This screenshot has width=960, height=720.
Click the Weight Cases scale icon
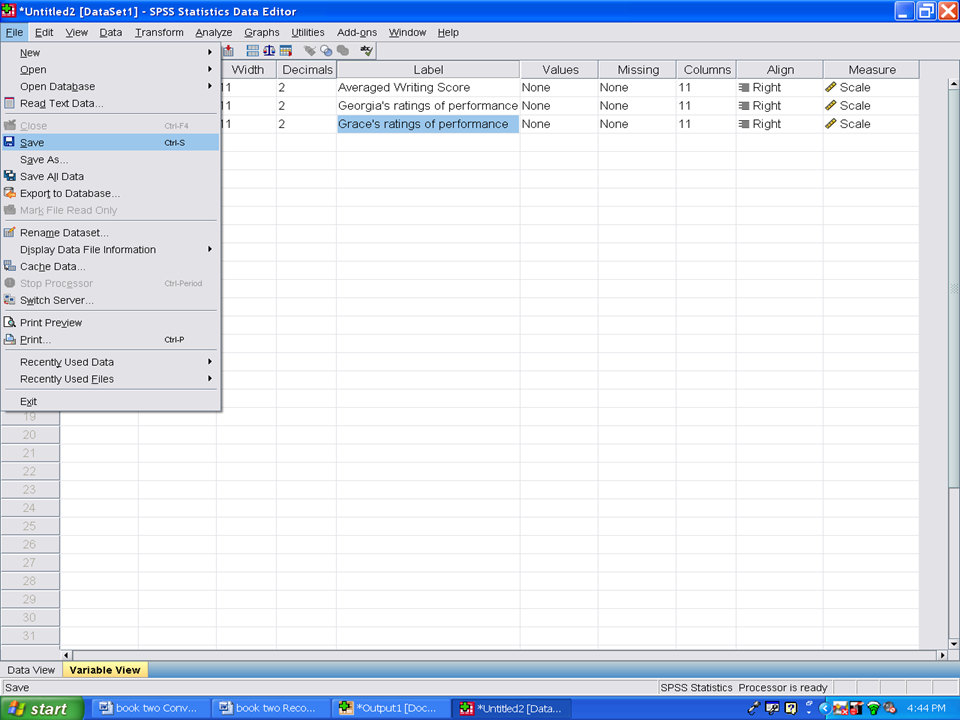(269, 51)
